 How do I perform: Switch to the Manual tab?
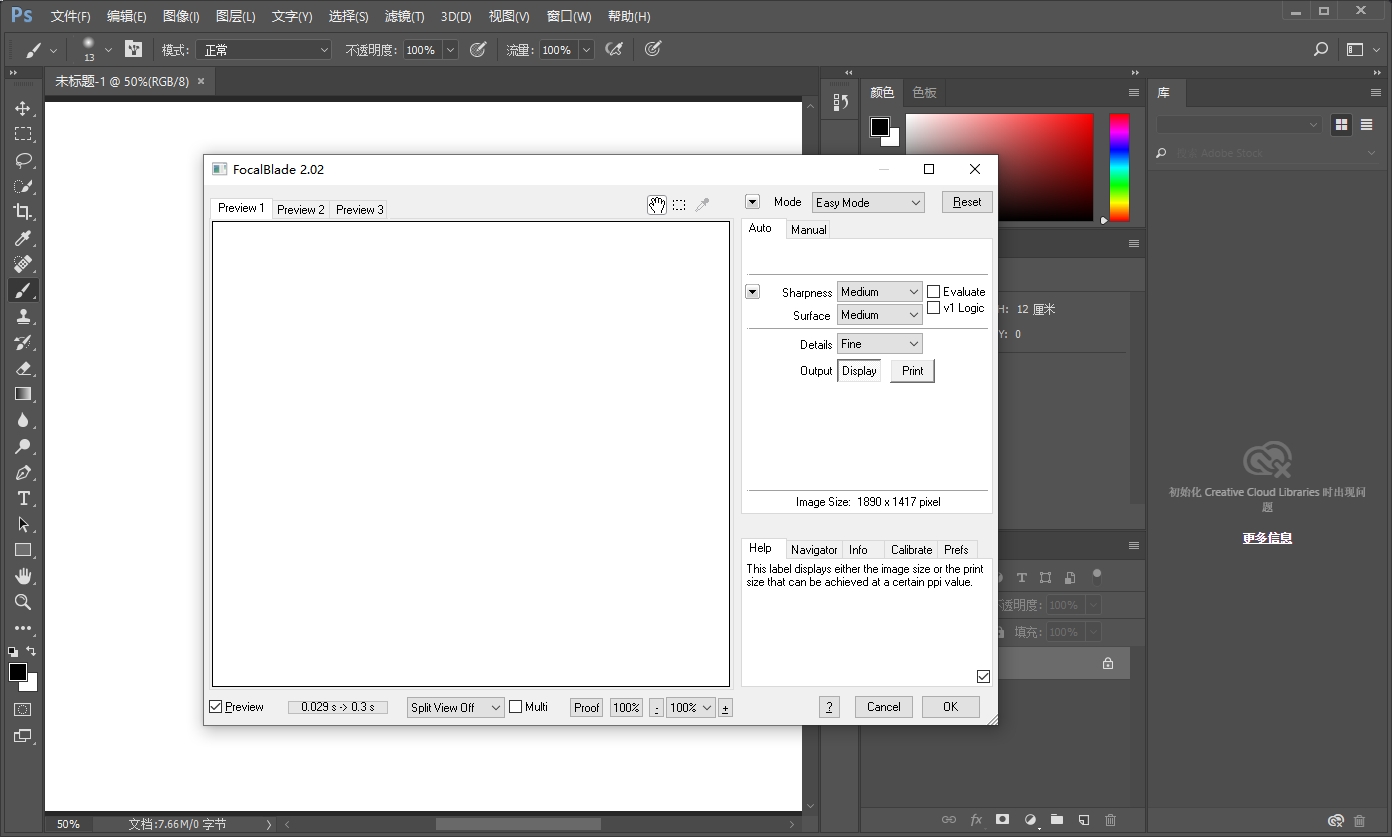pyautogui.click(x=808, y=230)
